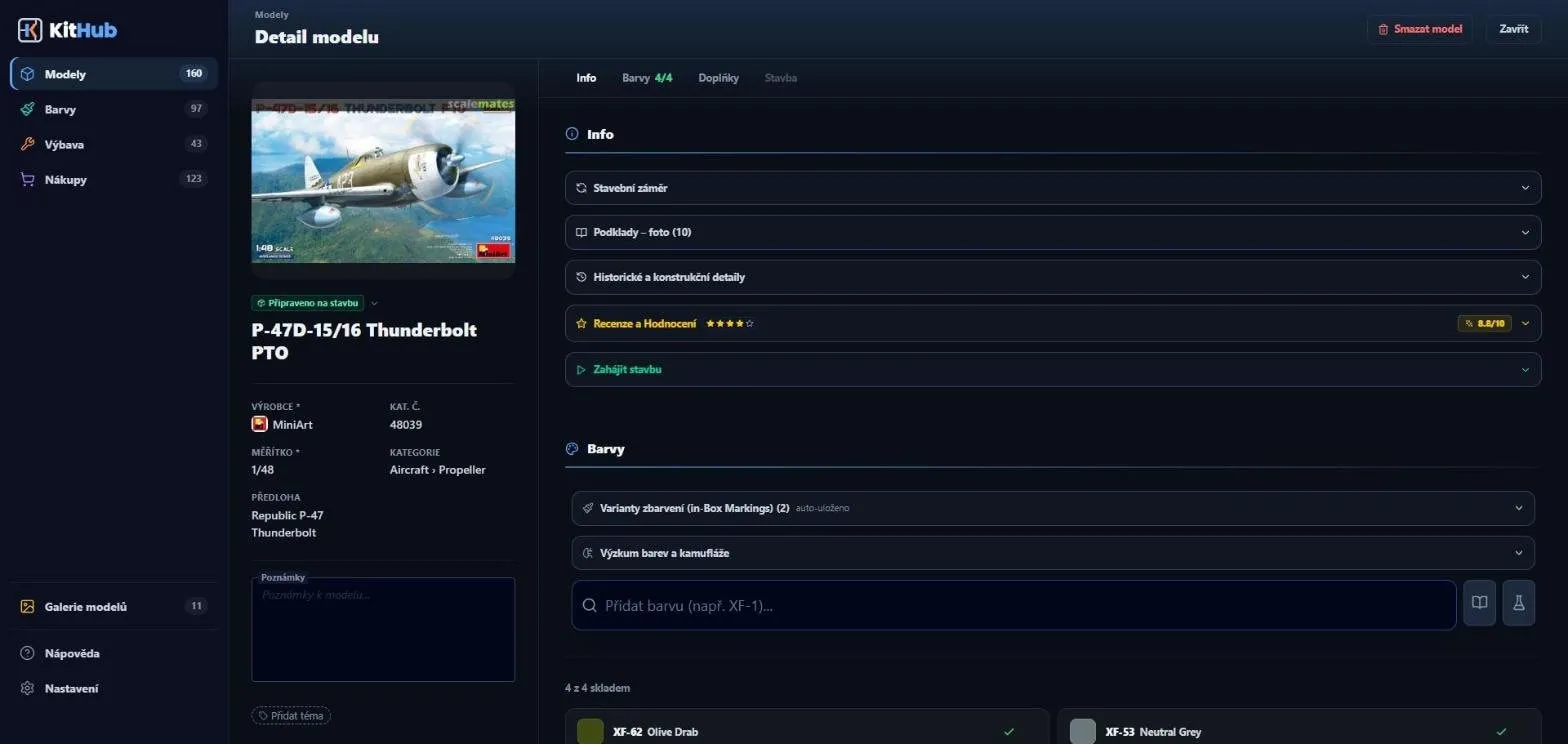This screenshot has width=1568, height=744.
Task: Click the flask icon beside color search
Action: pos(1518,603)
